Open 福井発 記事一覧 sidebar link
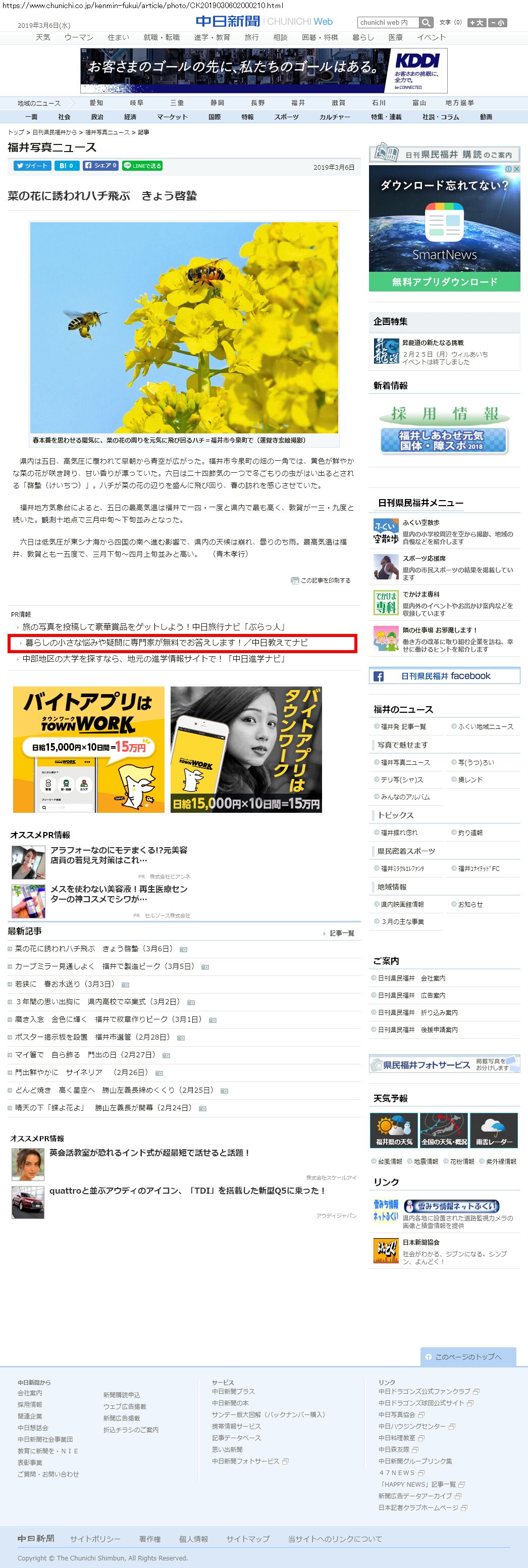Viewport: 528px width, 1568px height. click(x=403, y=727)
